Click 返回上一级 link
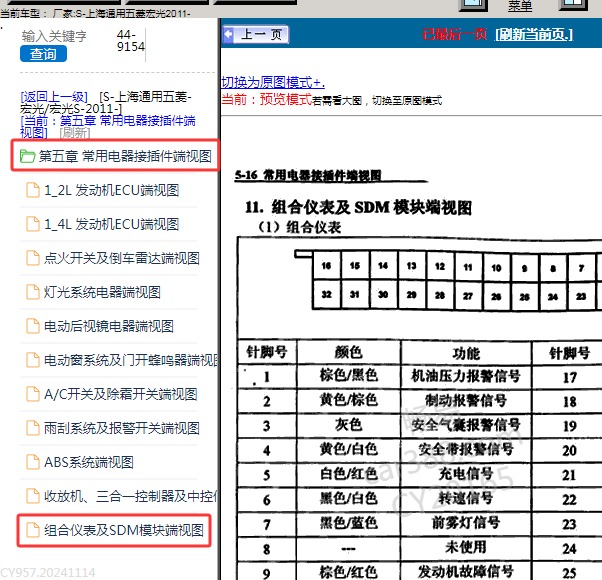 click(54, 96)
